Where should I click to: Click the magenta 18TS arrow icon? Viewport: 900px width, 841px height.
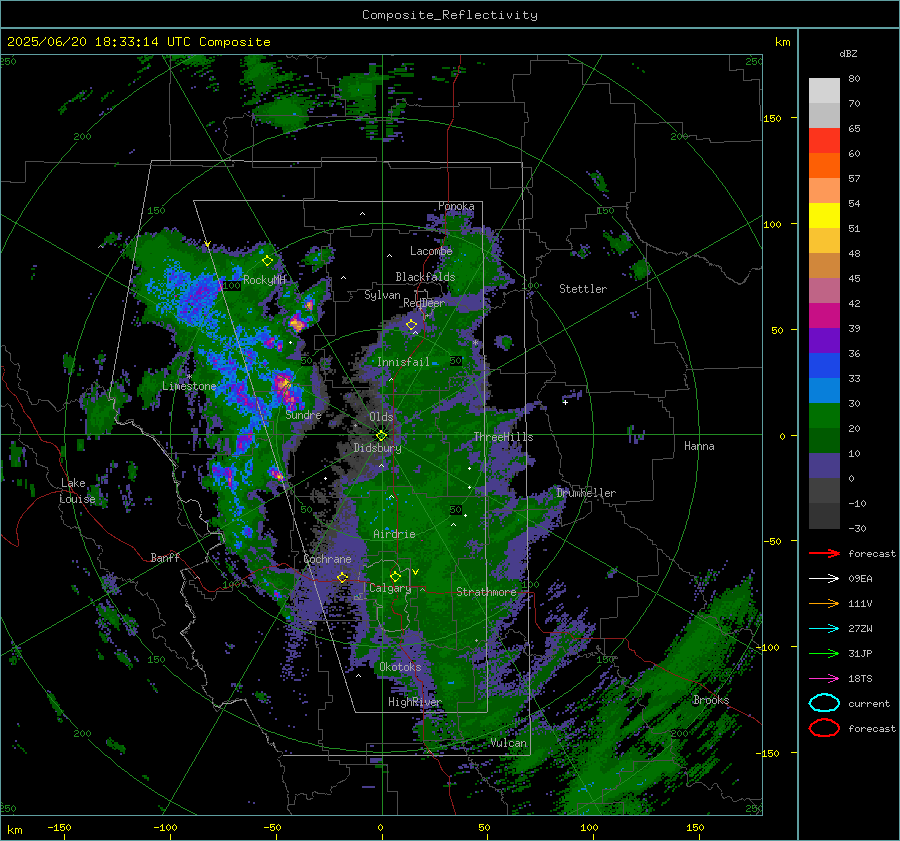(x=824, y=679)
